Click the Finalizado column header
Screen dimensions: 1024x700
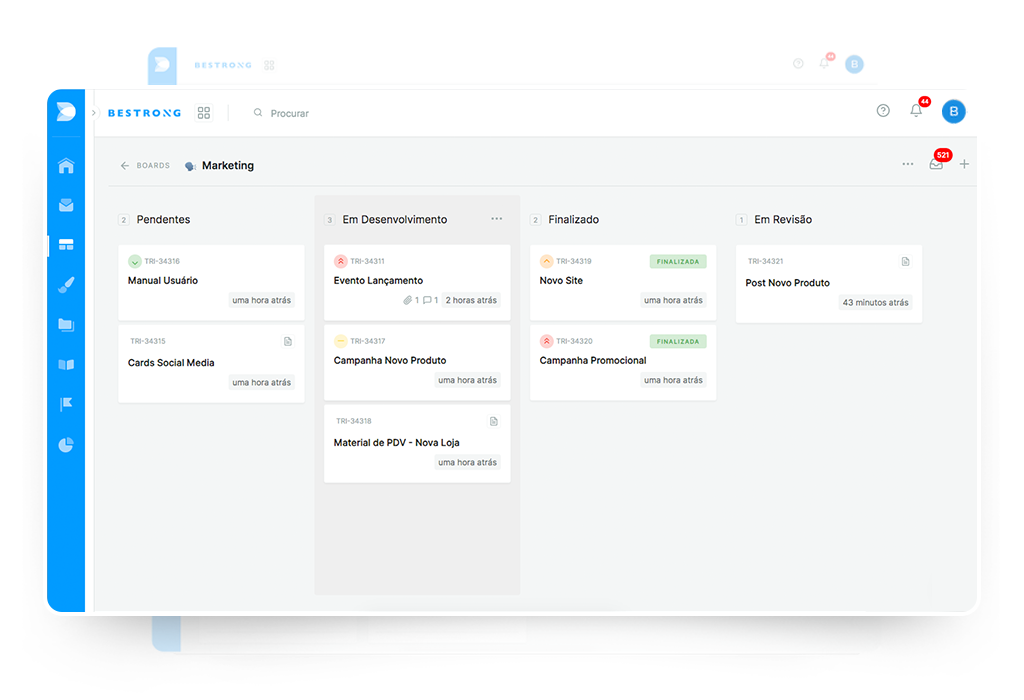coord(573,219)
